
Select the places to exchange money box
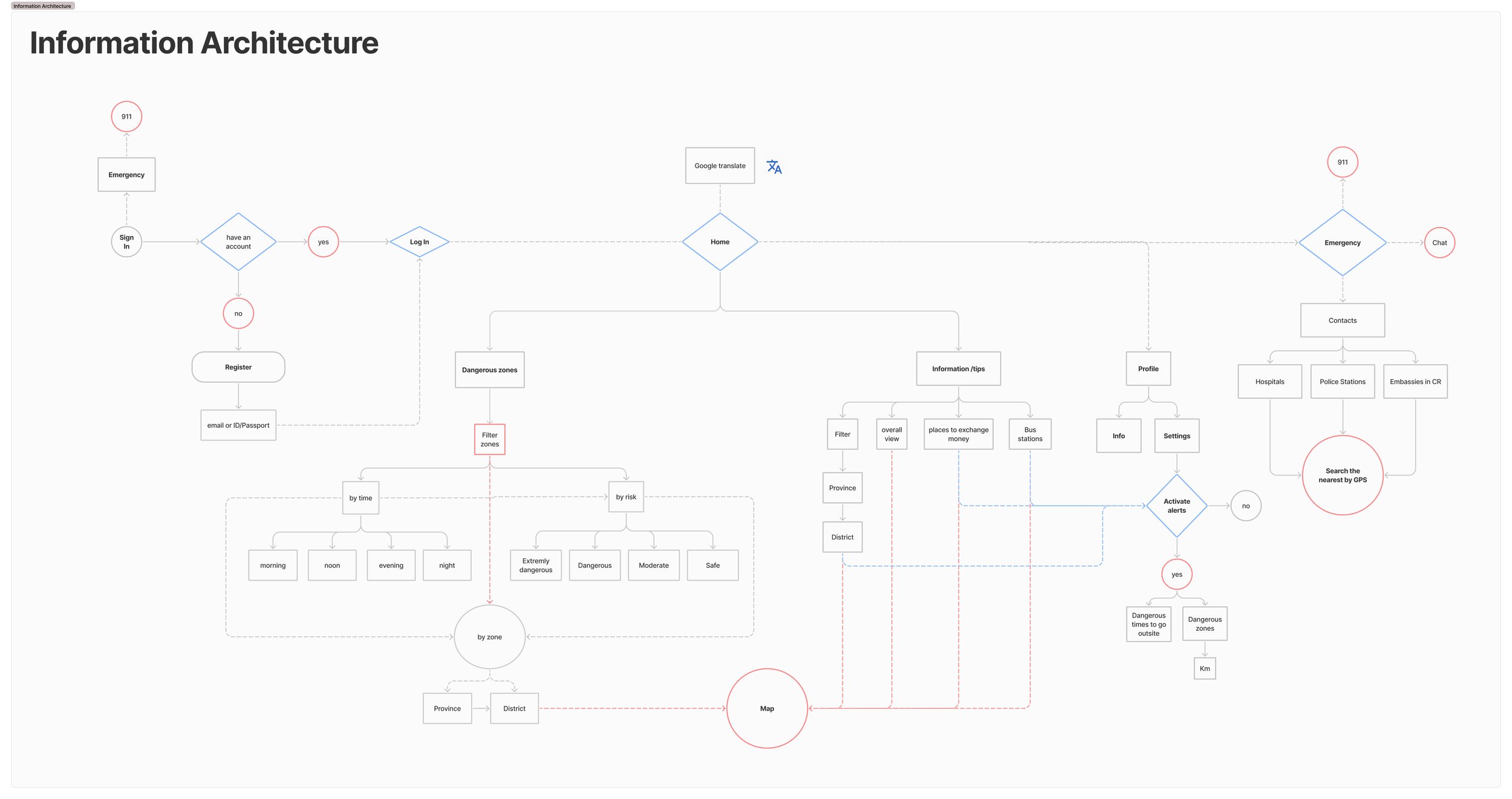958,434
